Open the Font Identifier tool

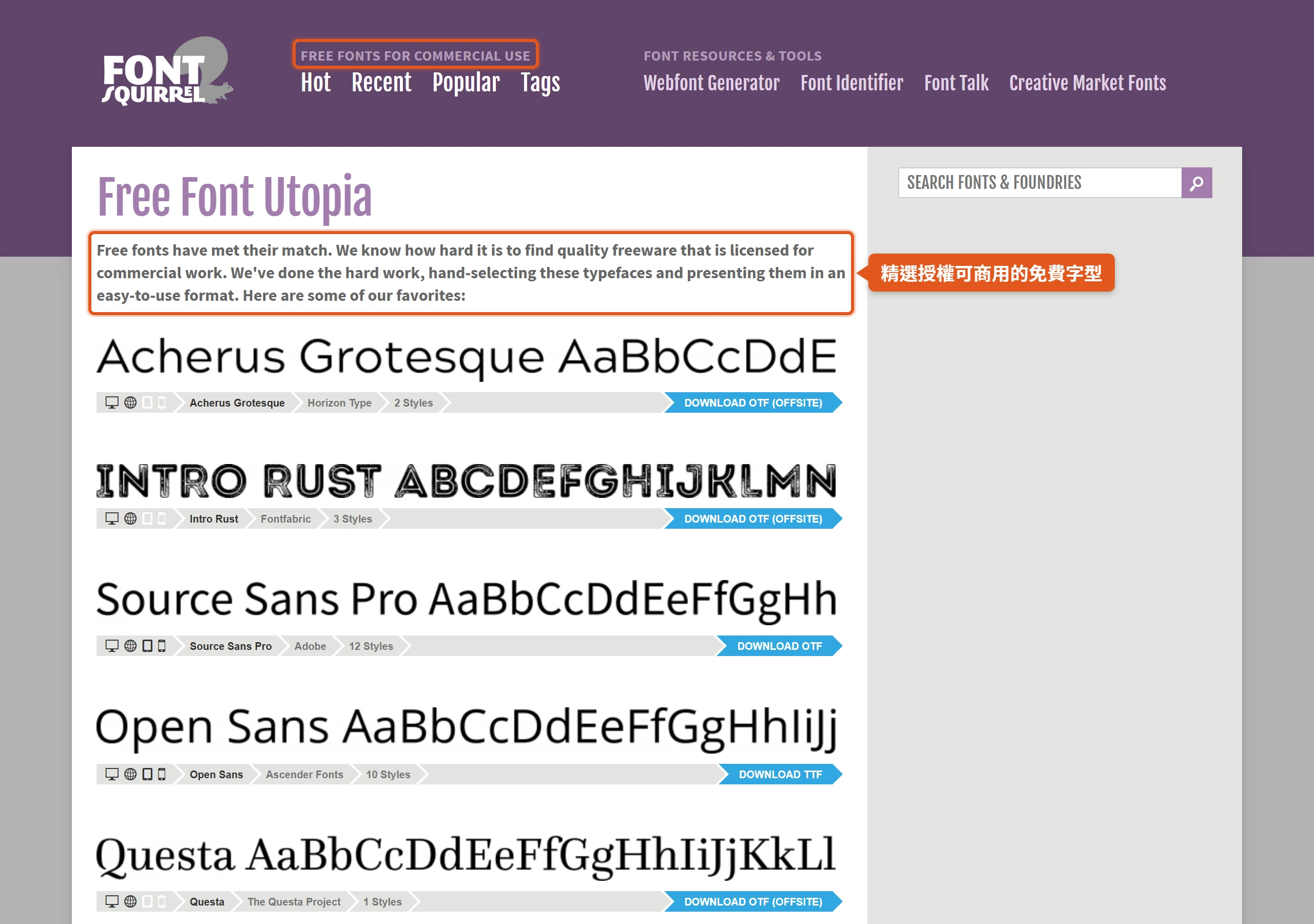pos(852,83)
